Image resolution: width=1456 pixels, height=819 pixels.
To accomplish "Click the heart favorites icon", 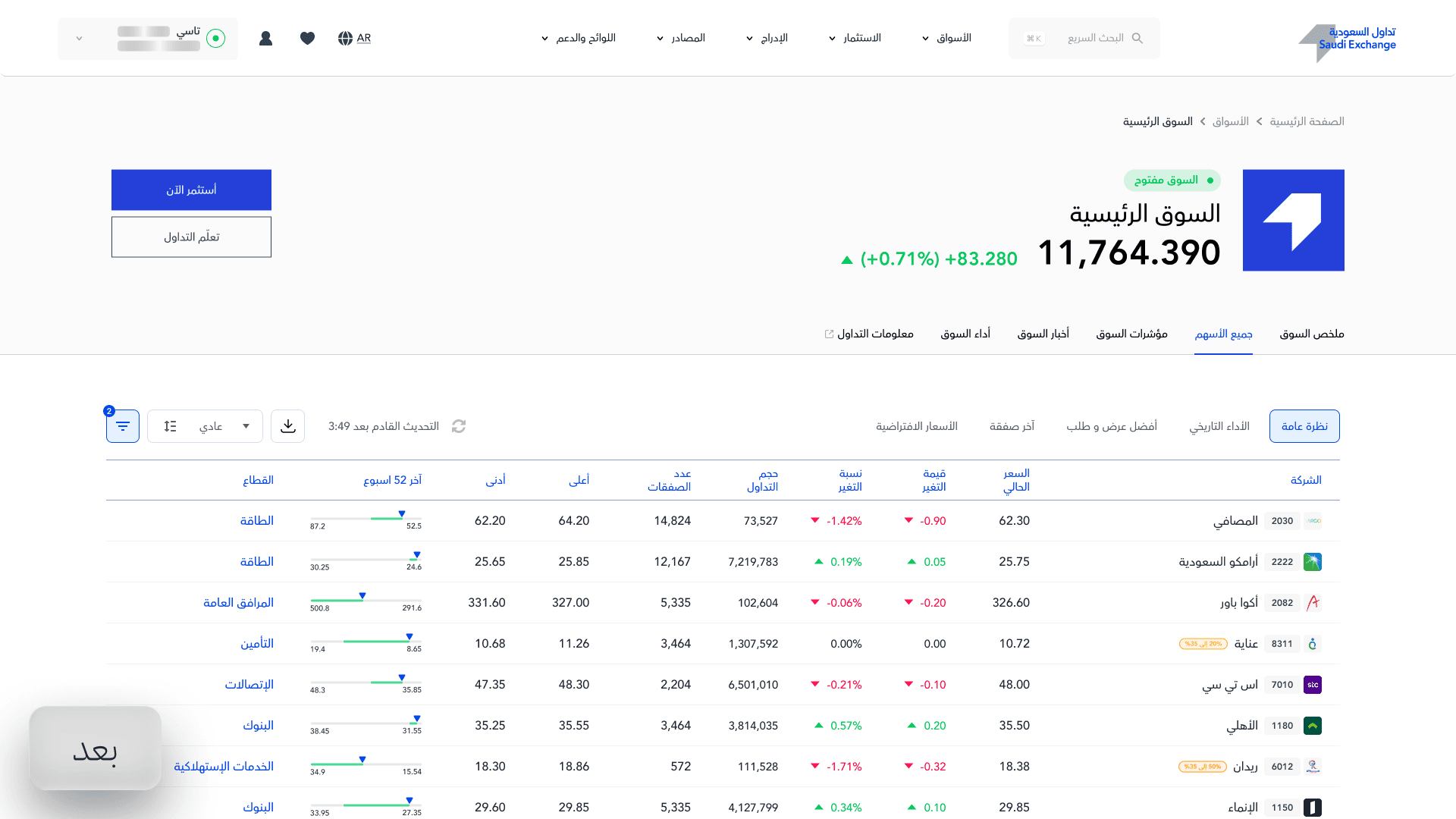I will (307, 38).
